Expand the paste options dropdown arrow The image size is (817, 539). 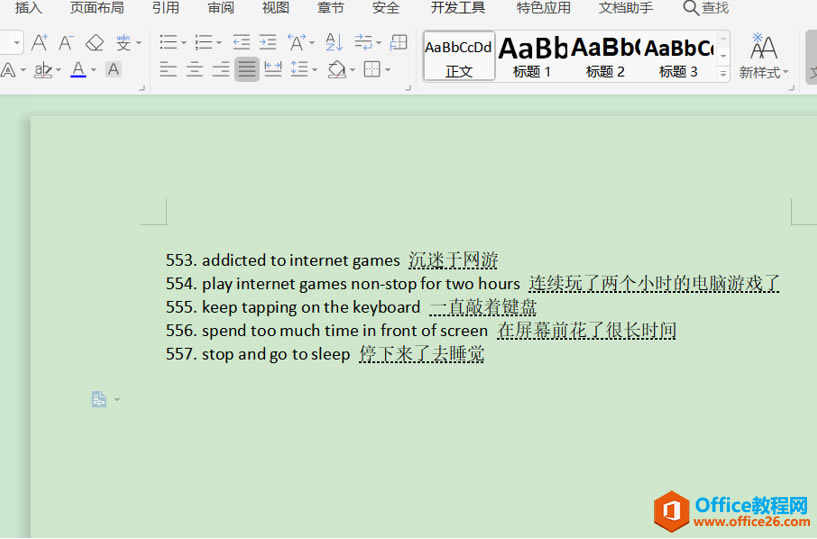(117, 400)
